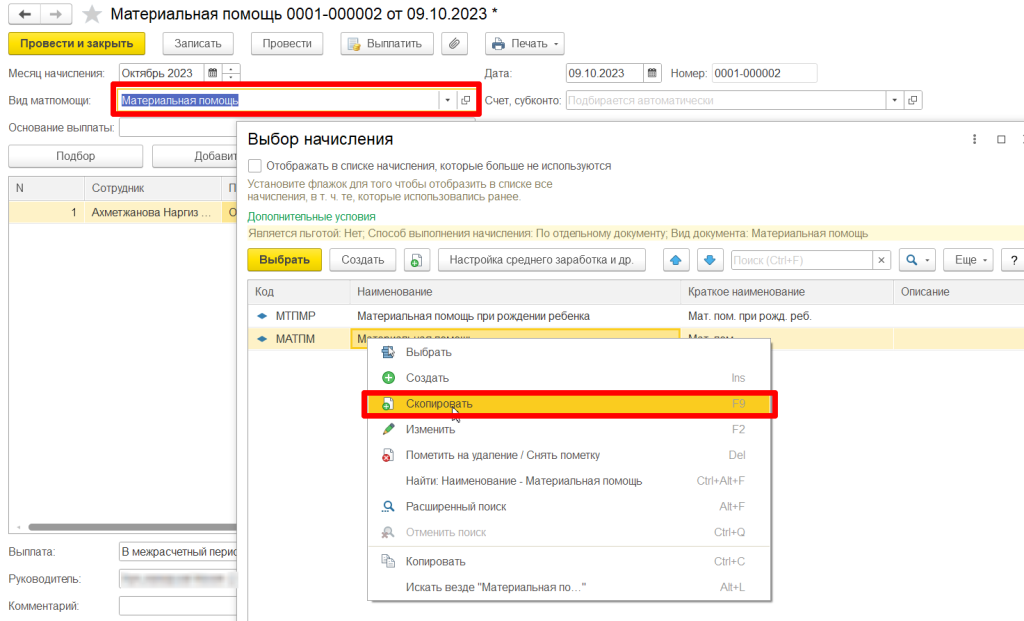Click Расширенный поиск in context menu
Screen dimensions: 1024x621
(x=455, y=507)
